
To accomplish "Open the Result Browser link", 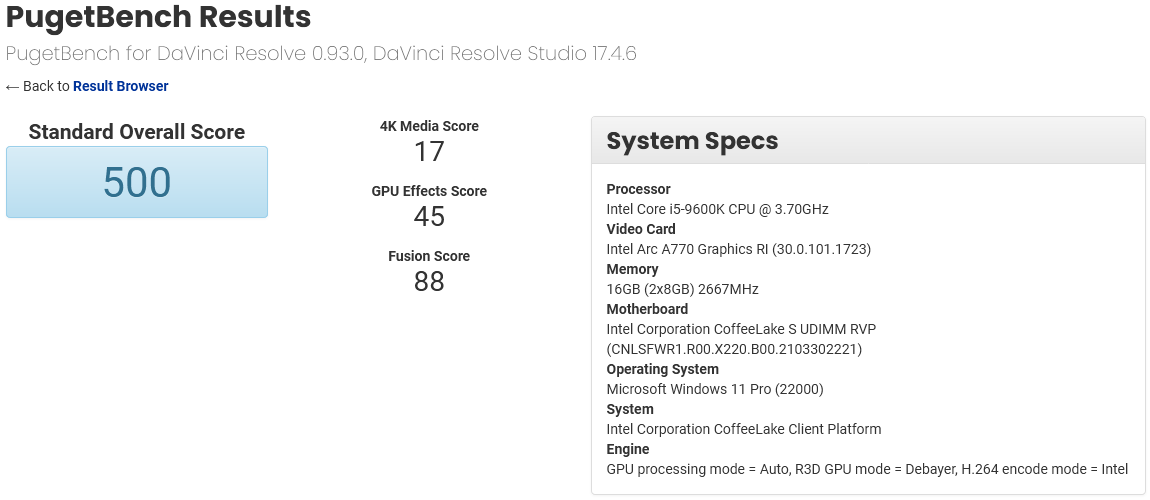I will (120, 87).
